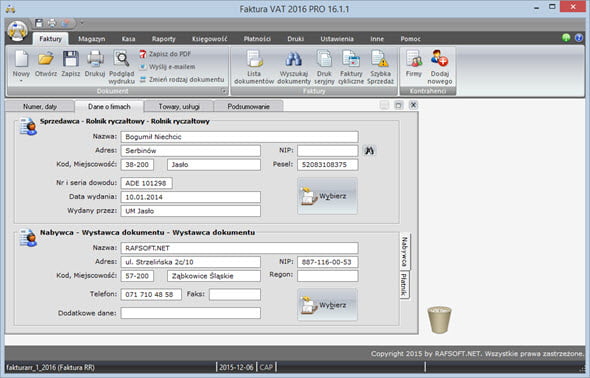This screenshot has width=590, height=378.
Task: Click buyer NIP field 887-116-00-53
Action: click(x=327, y=262)
